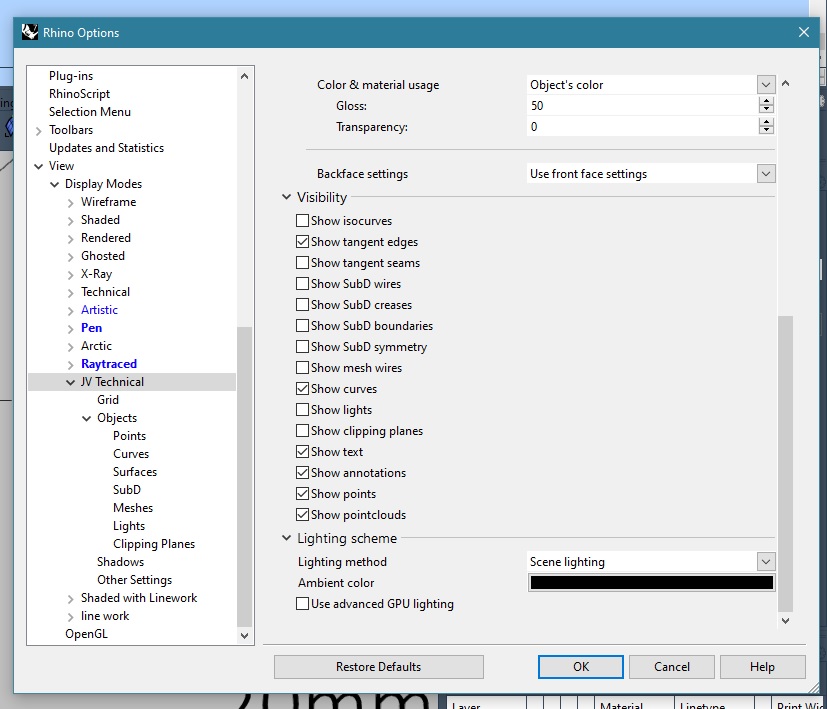Click the Gloss value field
The height and width of the screenshot is (709, 827).
(x=642, y=106)
